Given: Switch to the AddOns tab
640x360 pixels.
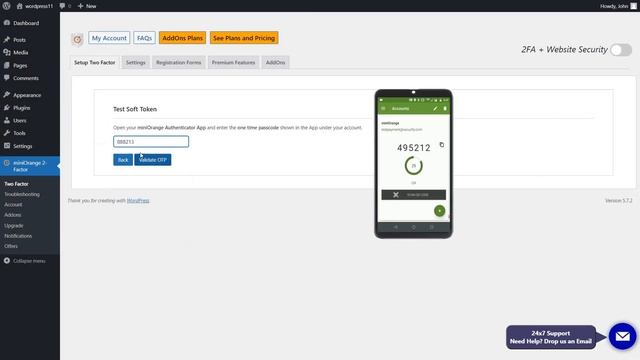Looking at the screenshot, I should click(x=276, y=62).
